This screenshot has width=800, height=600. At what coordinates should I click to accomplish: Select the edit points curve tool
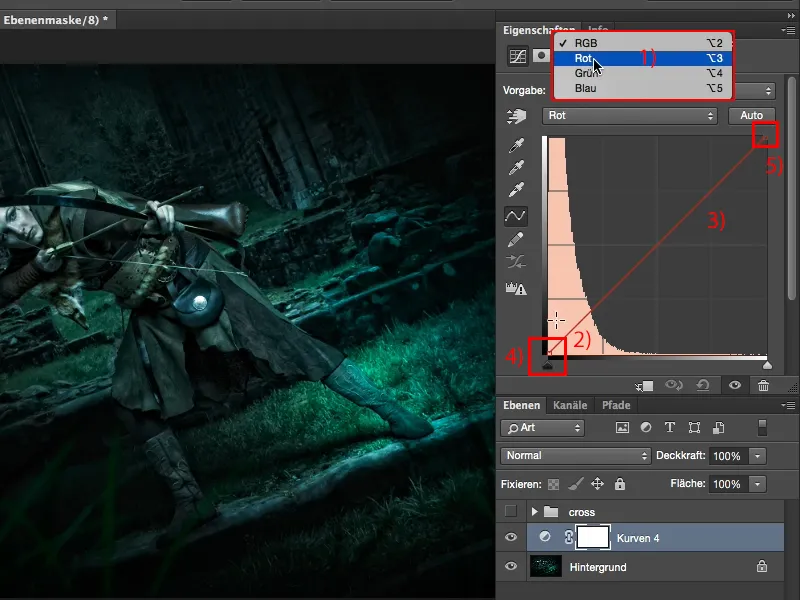tap(516, 216)
